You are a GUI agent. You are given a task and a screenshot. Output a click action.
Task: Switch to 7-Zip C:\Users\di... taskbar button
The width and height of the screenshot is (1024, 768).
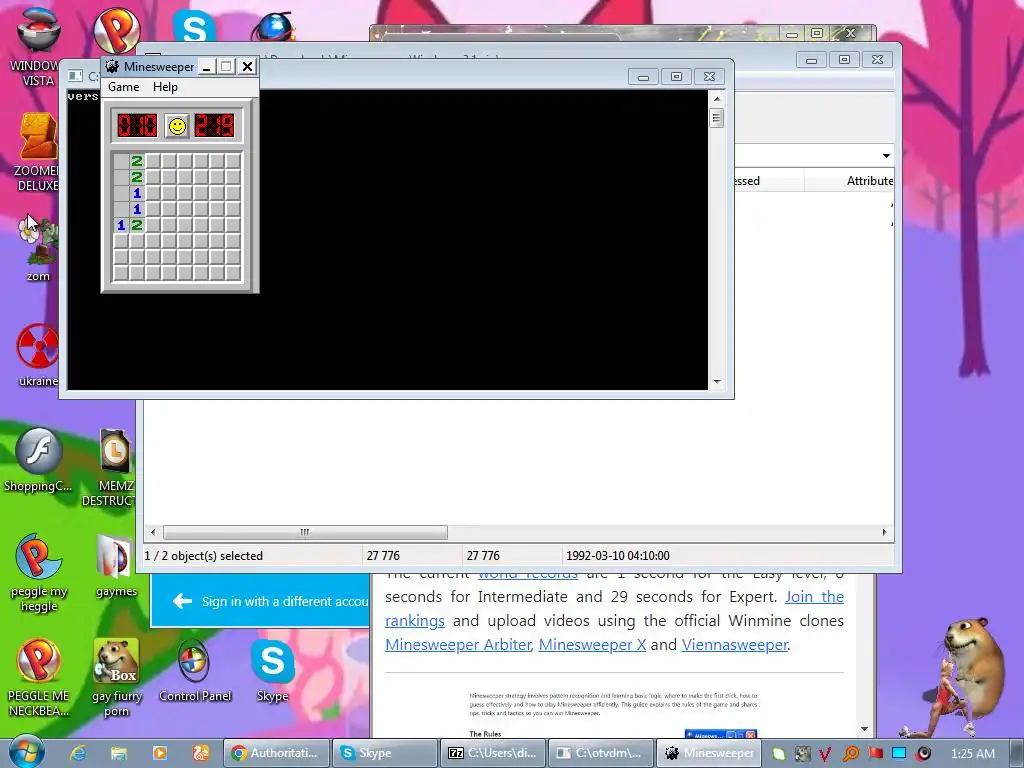click(x=493, y=753)
